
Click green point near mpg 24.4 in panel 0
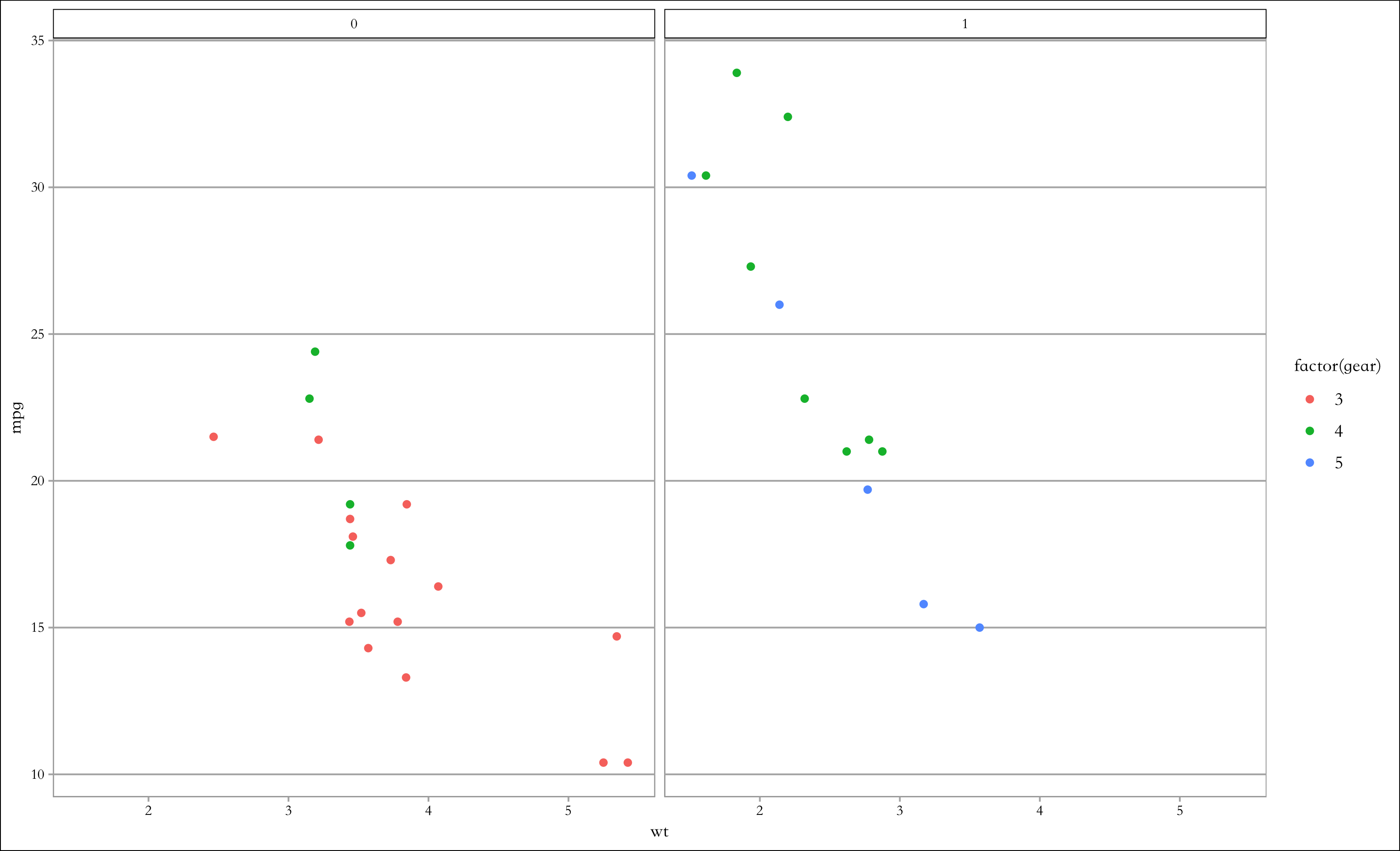point(315,352)
